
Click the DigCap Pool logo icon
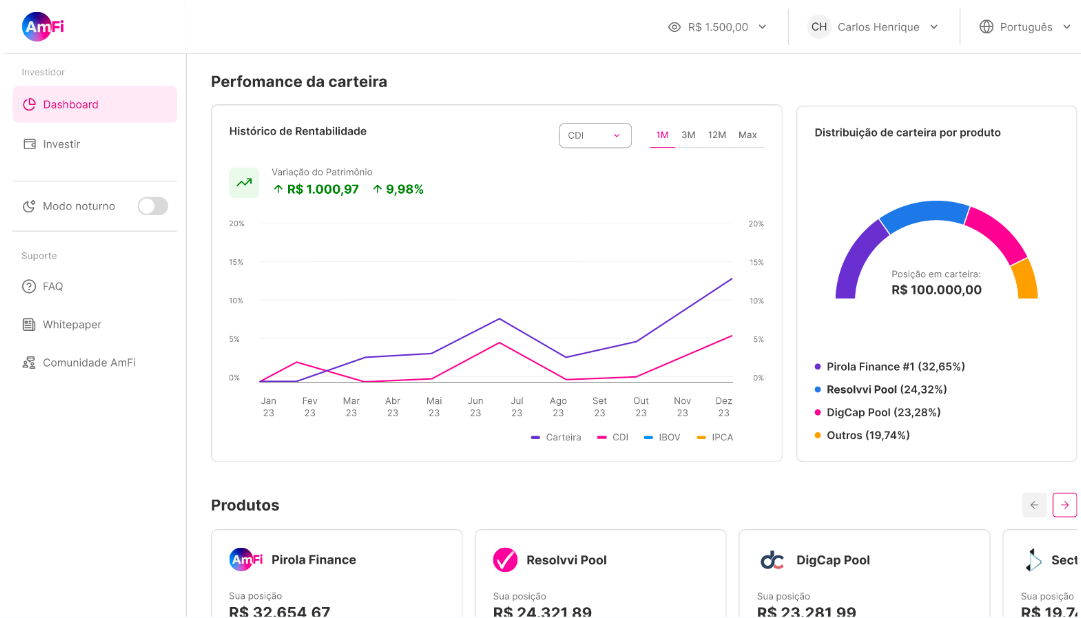click(x=772, y=560)
